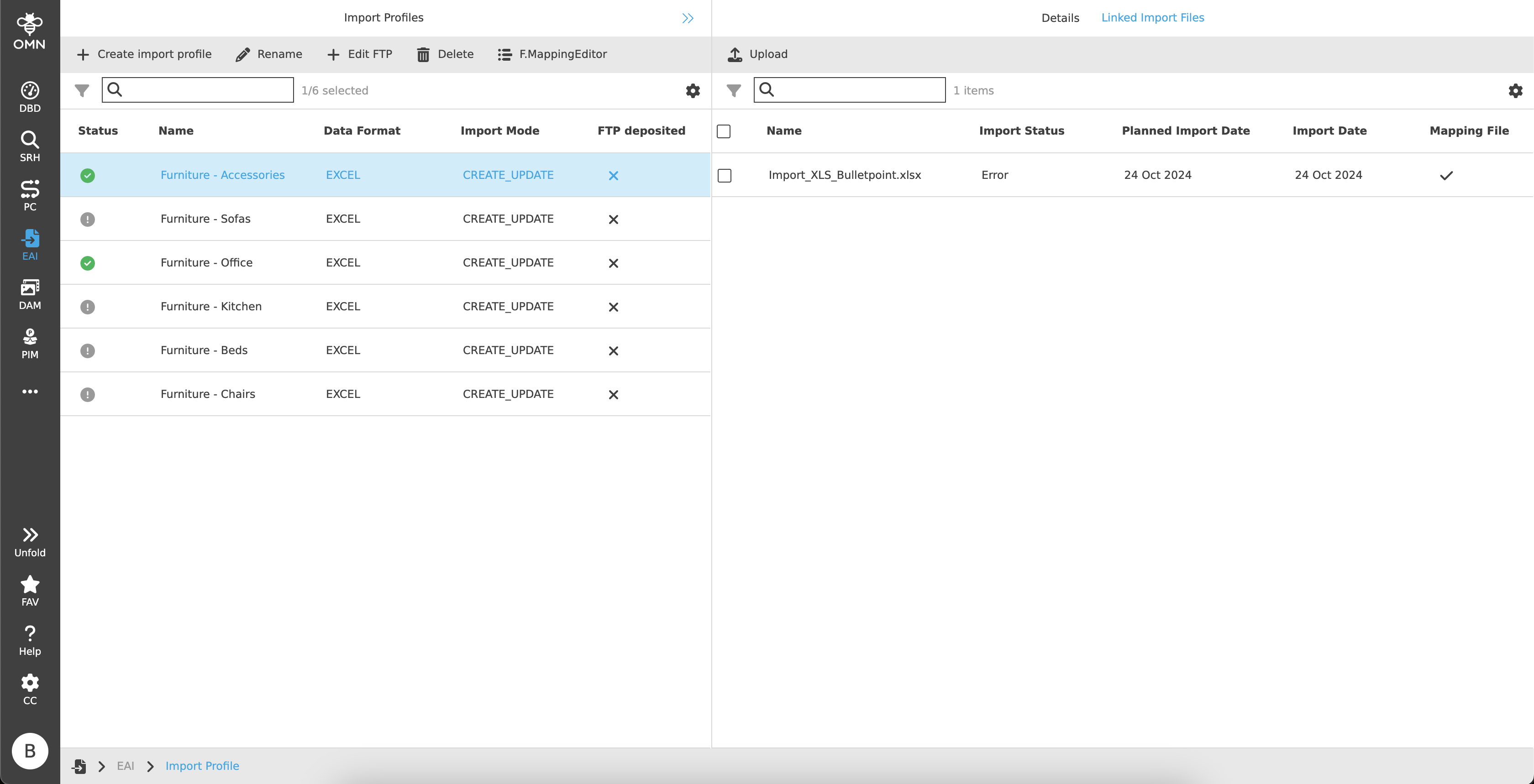Screen dimensions: 1534x784
Task: Switch to the Details tab
Action: (1059, 17)
